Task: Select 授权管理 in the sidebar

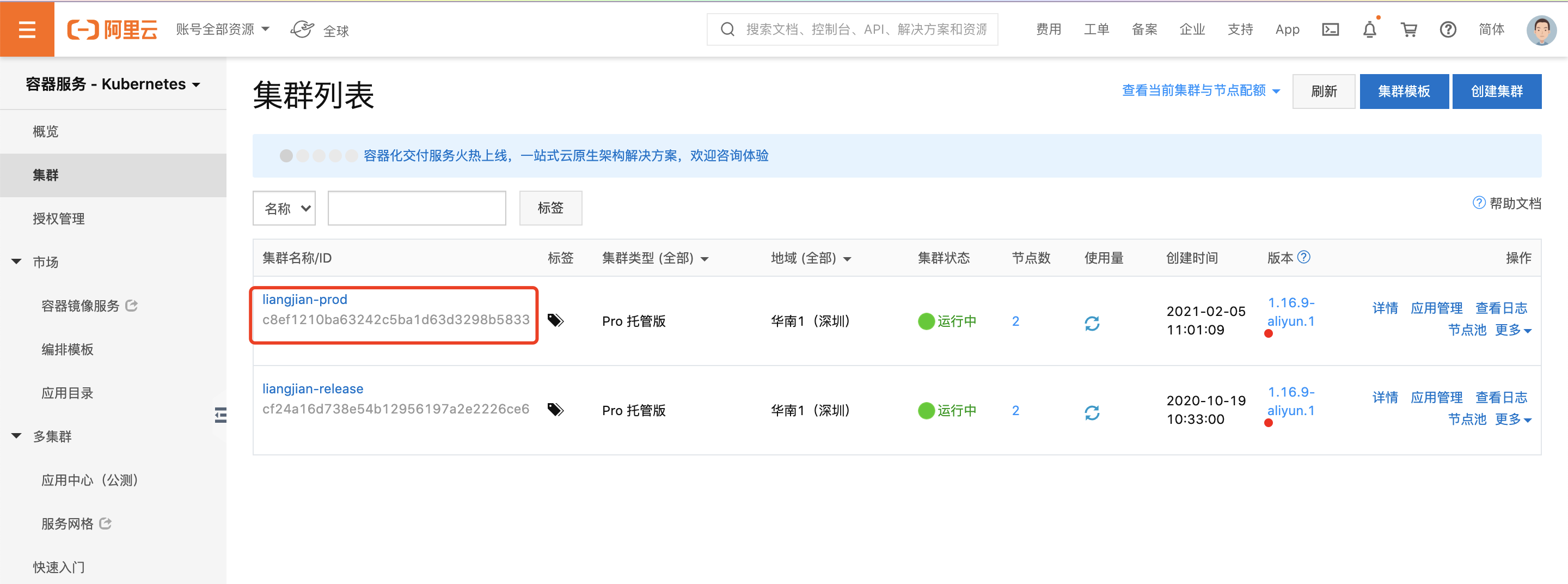Action: [58, 218]
